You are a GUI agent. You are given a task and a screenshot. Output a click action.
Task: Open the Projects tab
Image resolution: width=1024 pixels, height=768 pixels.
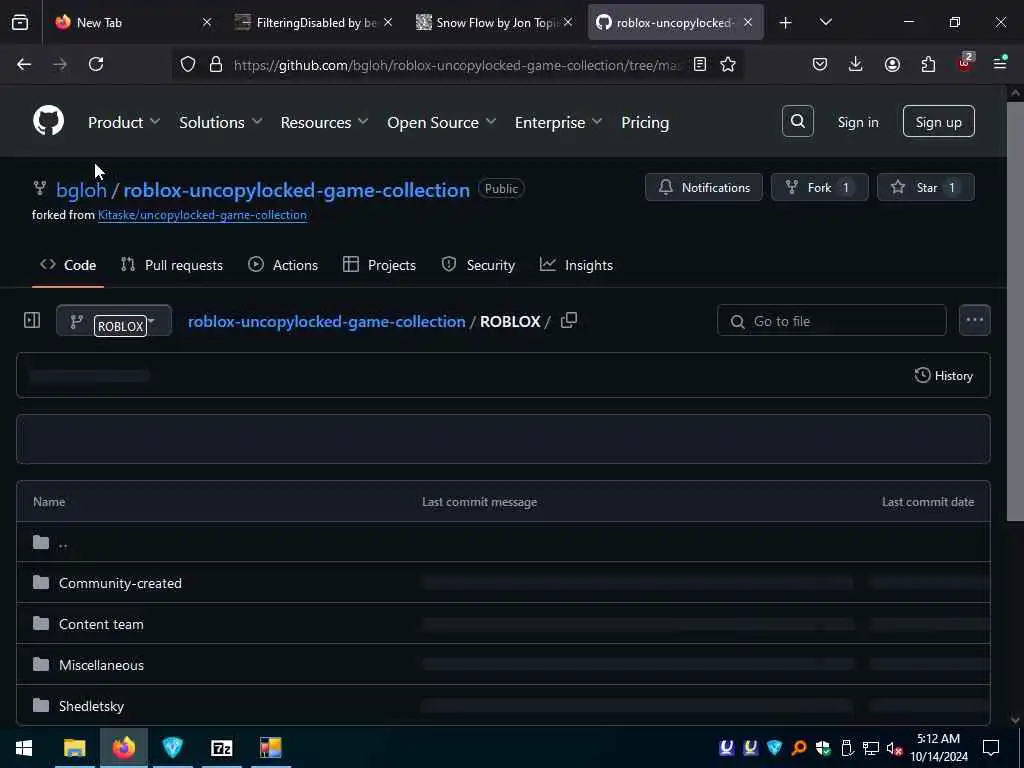point(379,265)
